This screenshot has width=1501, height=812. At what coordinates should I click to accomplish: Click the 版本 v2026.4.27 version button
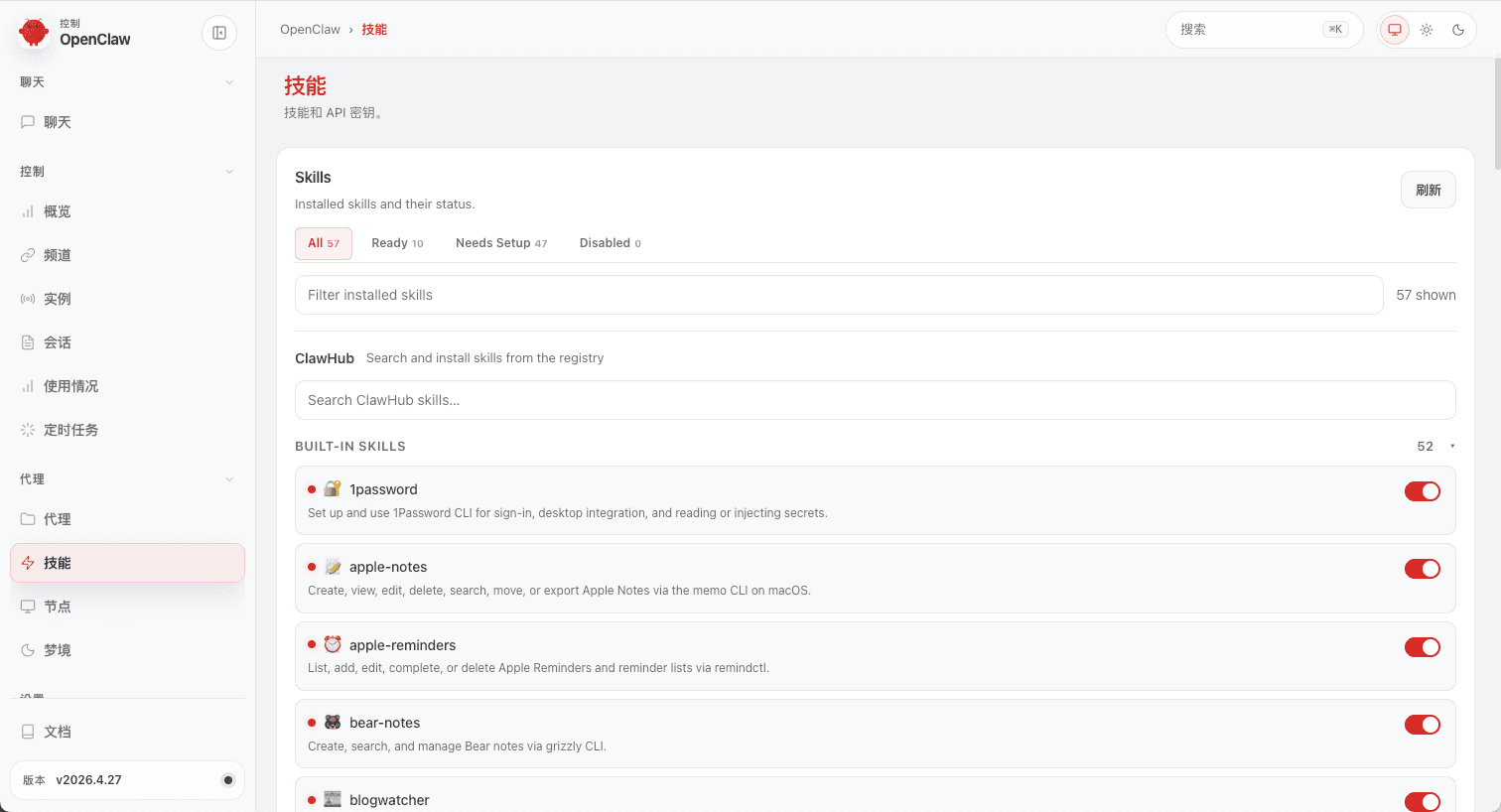(127, 780)
